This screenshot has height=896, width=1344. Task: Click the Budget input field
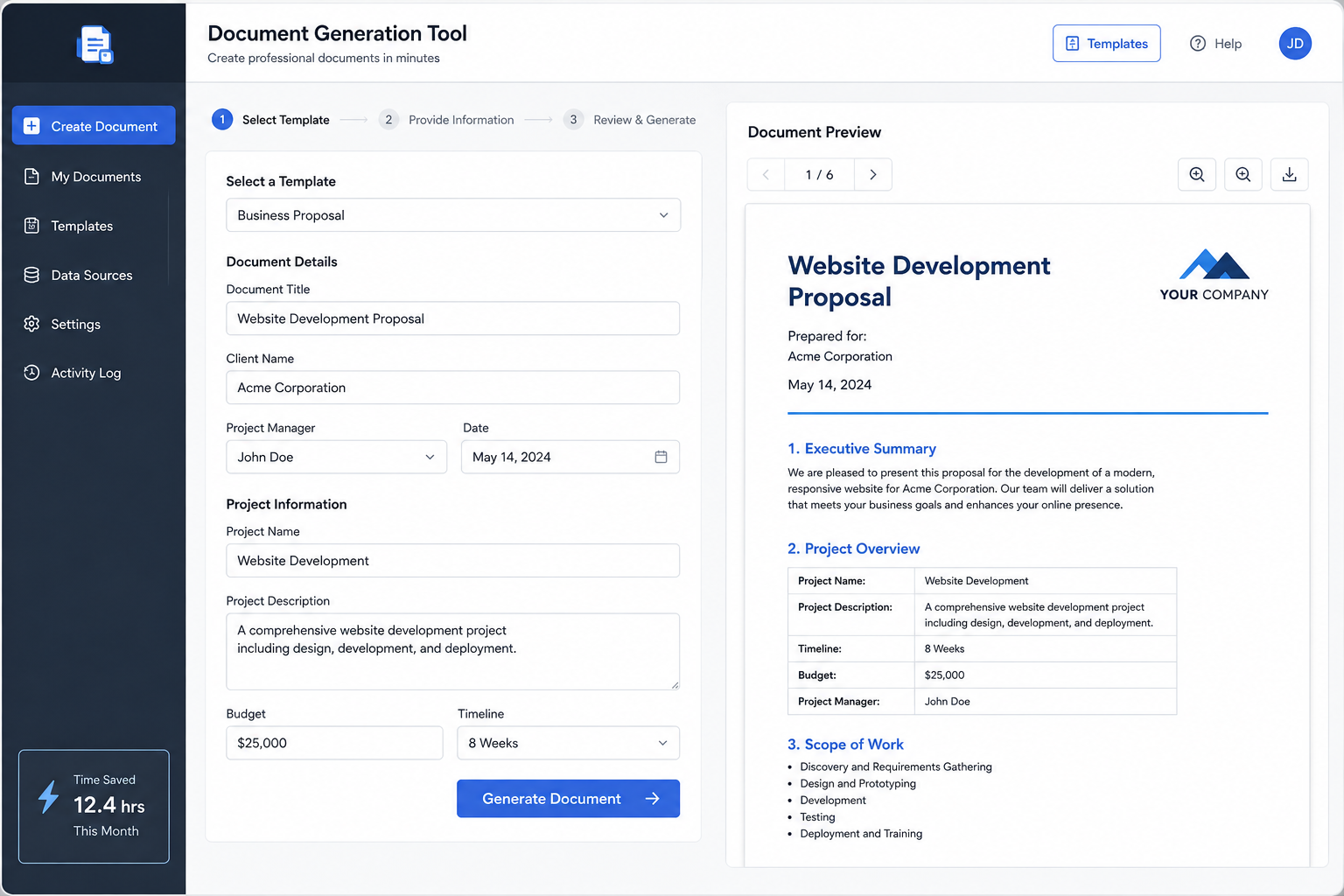click(x=334, y=743)
